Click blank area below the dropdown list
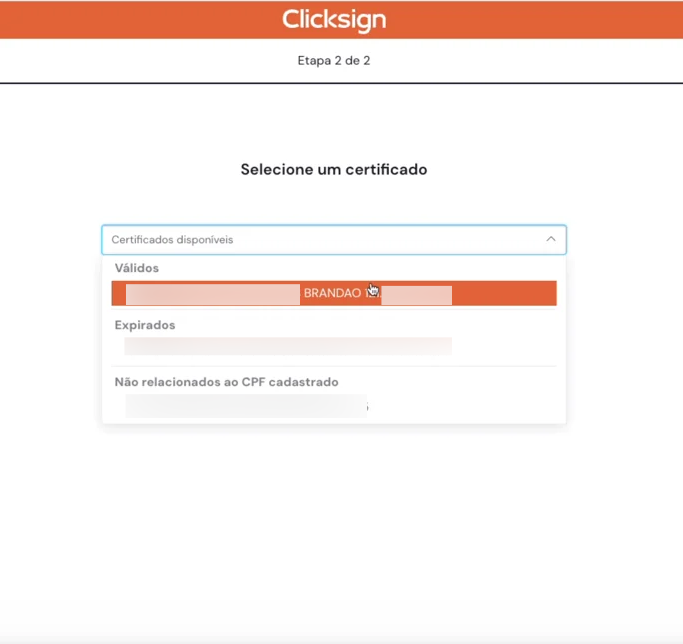Viewport: 683px width, 644px height. 333,520
